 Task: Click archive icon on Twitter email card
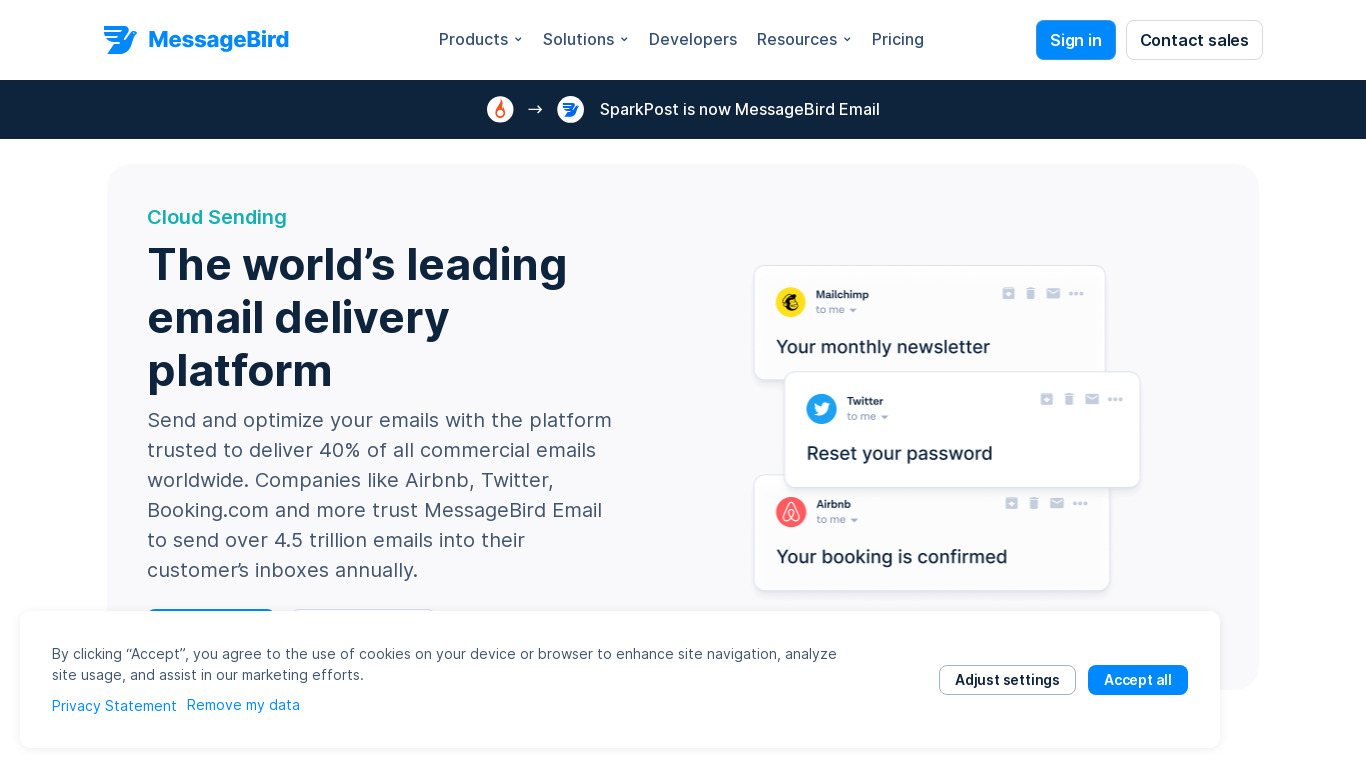pyautogui.click(x=1047, y=399)
